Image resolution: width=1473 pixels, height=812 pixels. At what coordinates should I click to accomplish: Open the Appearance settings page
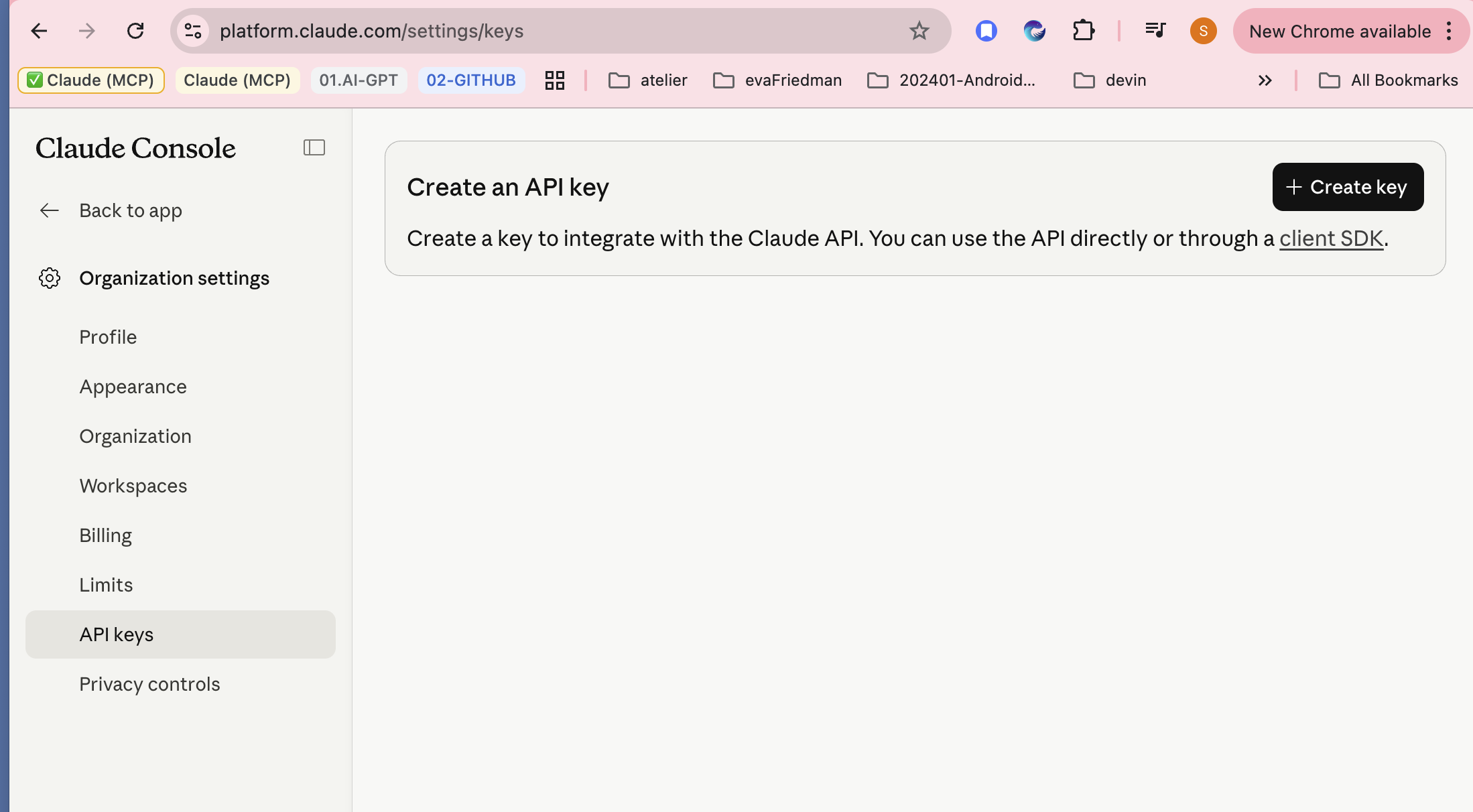point(133,387)
